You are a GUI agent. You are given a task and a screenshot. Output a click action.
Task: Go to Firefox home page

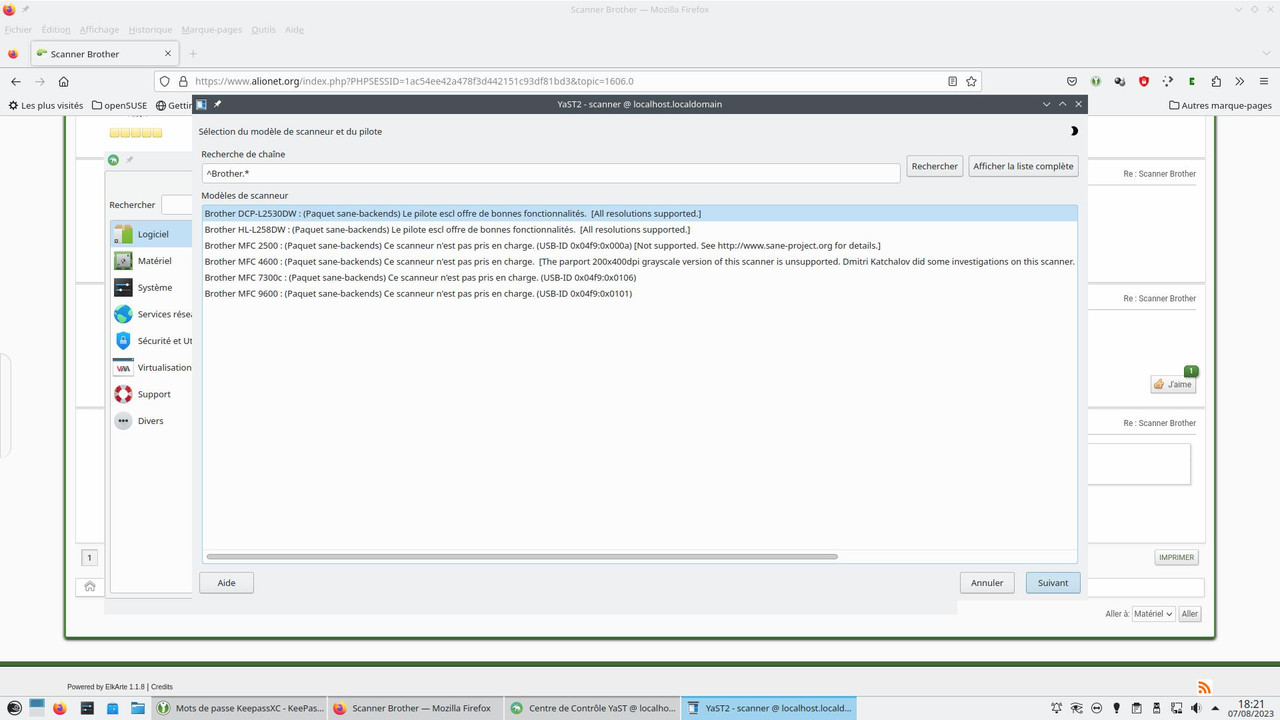(63, 81)
